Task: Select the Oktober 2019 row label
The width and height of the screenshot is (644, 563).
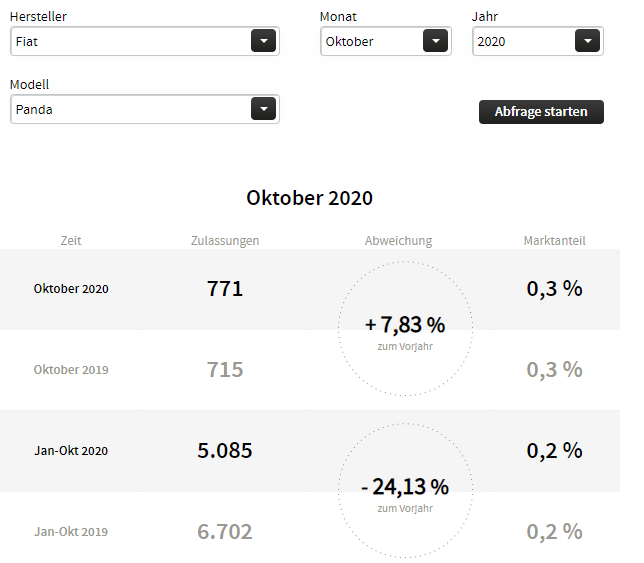Action: [x=71, y=370]
